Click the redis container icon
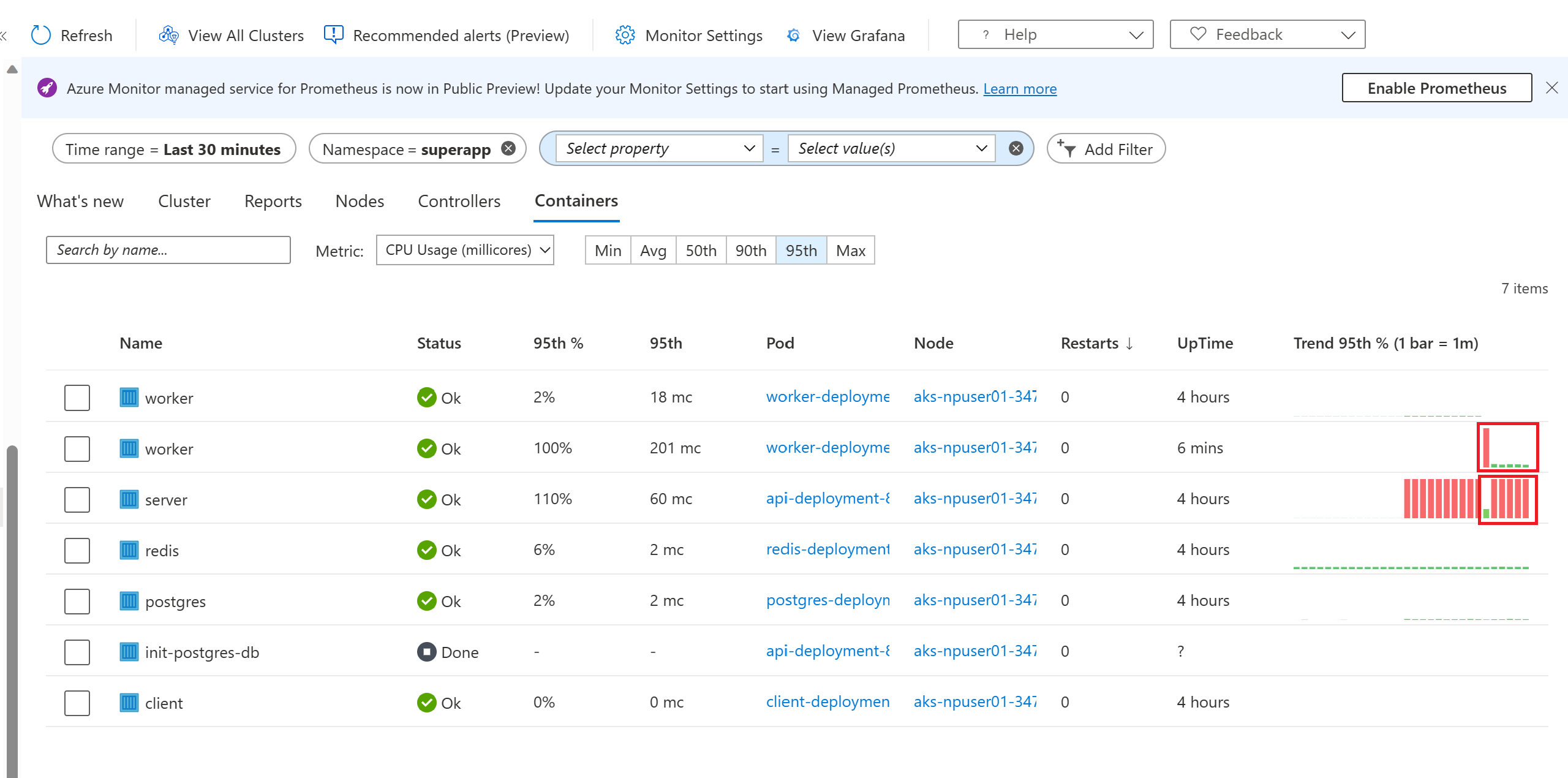 click(129, 550)
